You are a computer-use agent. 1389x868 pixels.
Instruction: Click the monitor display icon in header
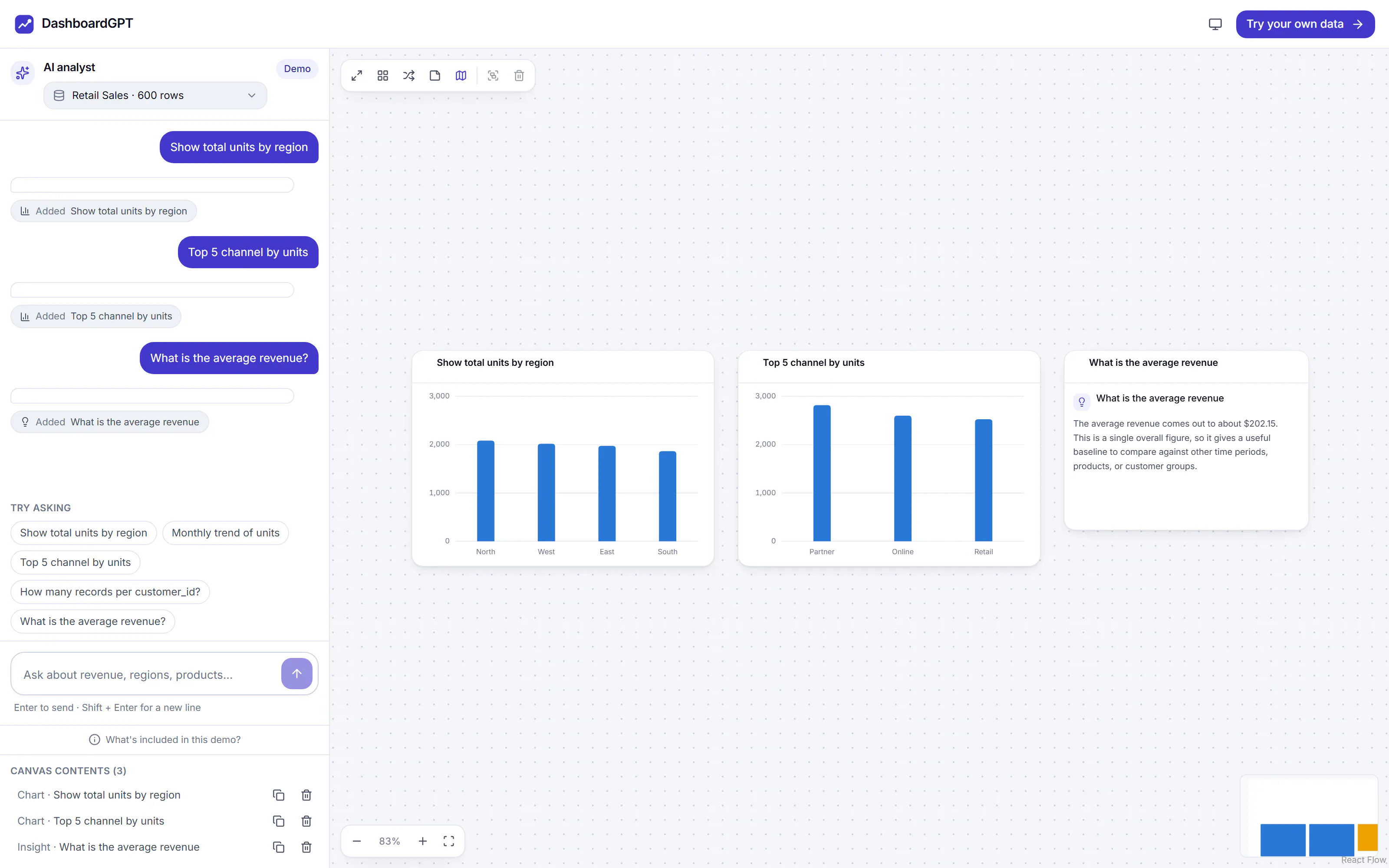click(x=1215, y=24)
